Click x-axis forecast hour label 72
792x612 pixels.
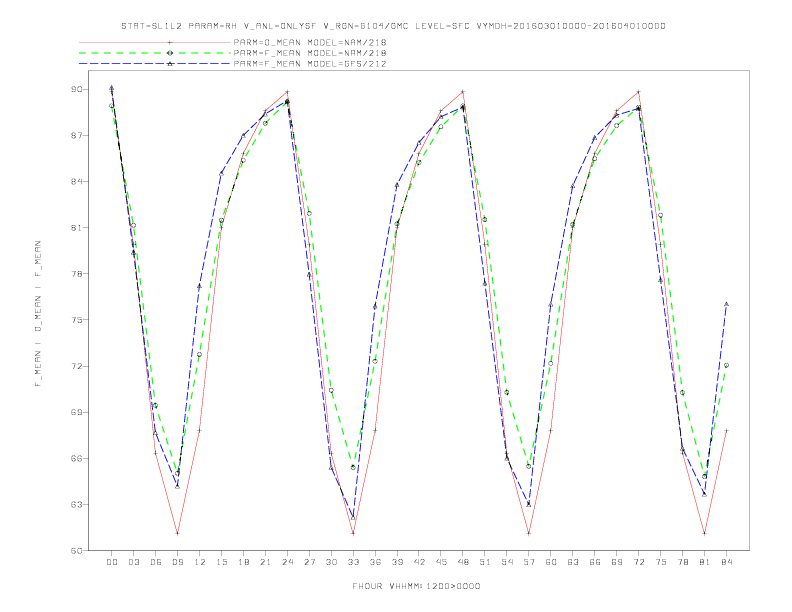(x=639, y=562)
